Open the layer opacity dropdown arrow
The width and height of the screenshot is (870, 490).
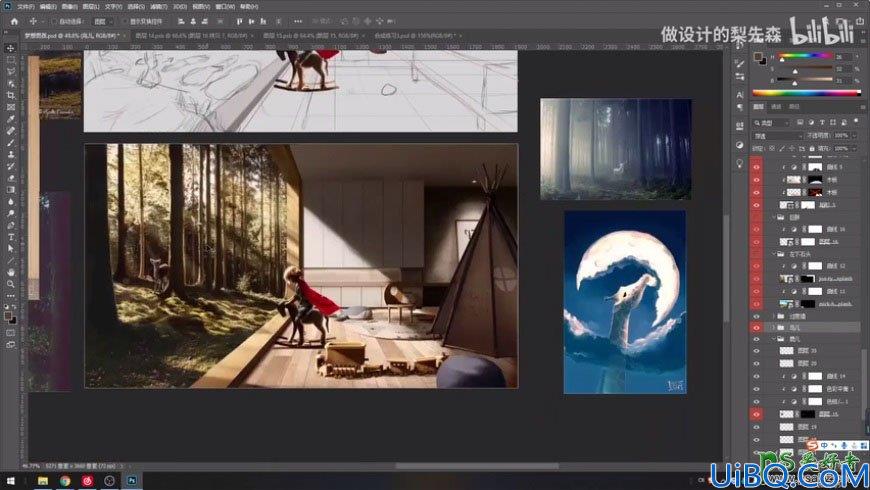pos(853,136)
